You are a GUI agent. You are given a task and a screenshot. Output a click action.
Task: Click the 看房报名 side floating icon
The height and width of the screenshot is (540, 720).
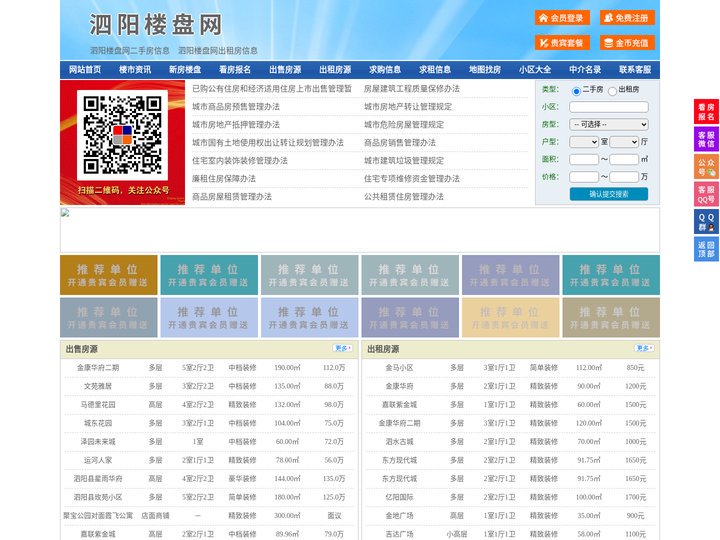pos(706,112)
